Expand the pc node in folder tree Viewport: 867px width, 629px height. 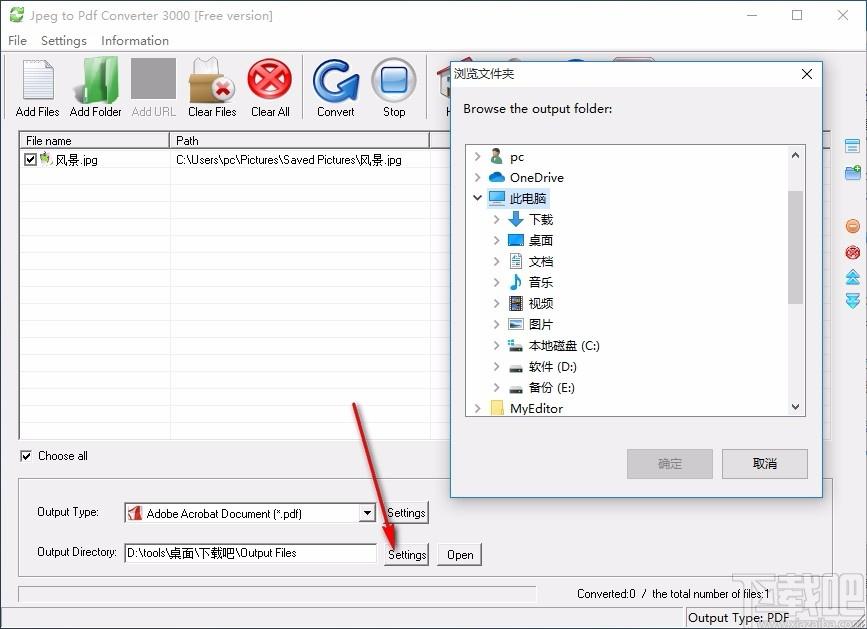tap(478, 157)
